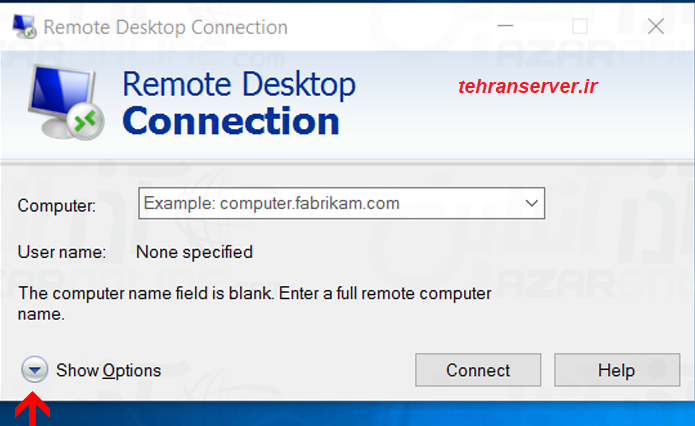Open Help for Remote Desktop Connection
695x426 pixels.
click(616, 371)
